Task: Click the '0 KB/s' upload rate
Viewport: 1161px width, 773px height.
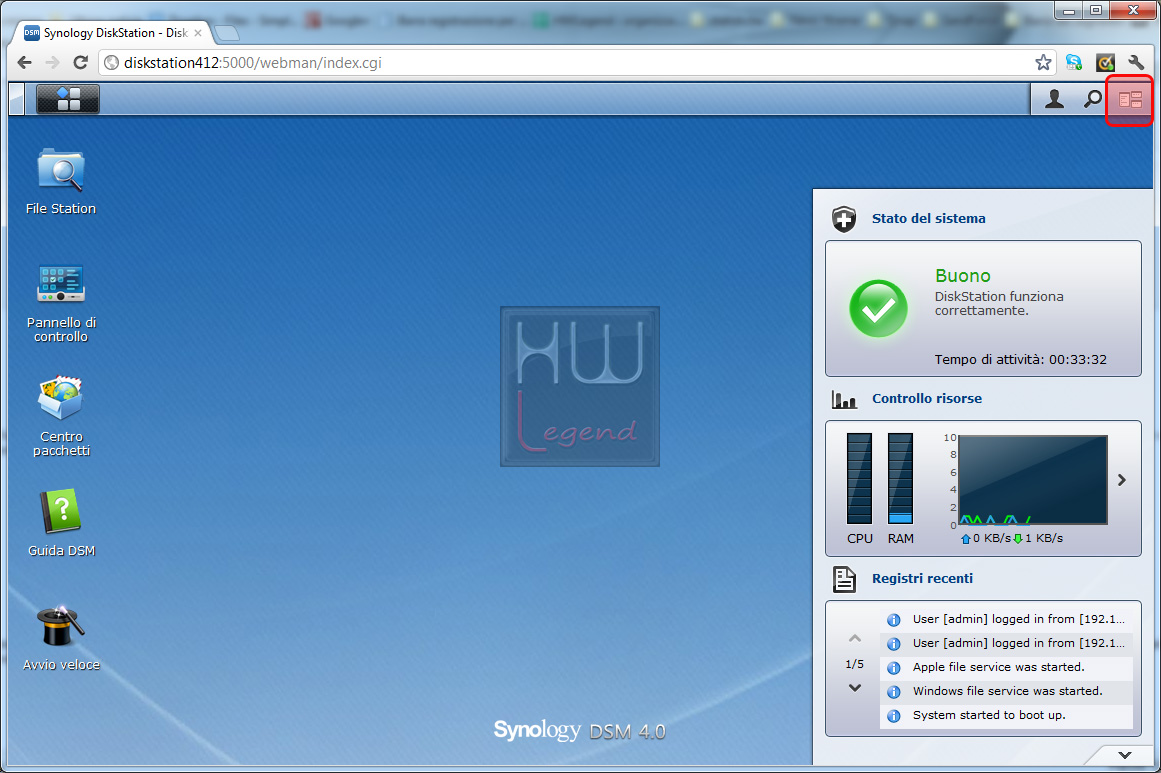Action: coord(991,538)
